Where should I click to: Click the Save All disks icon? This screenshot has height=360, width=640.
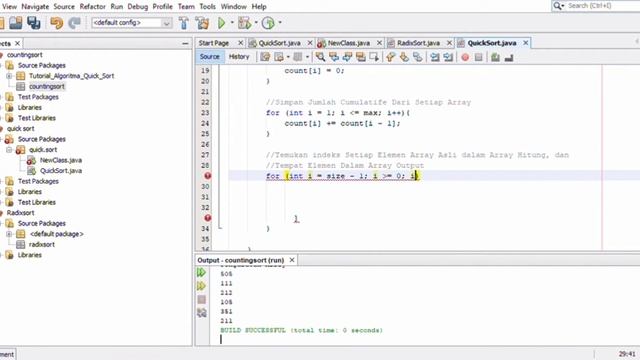point(33,23)
